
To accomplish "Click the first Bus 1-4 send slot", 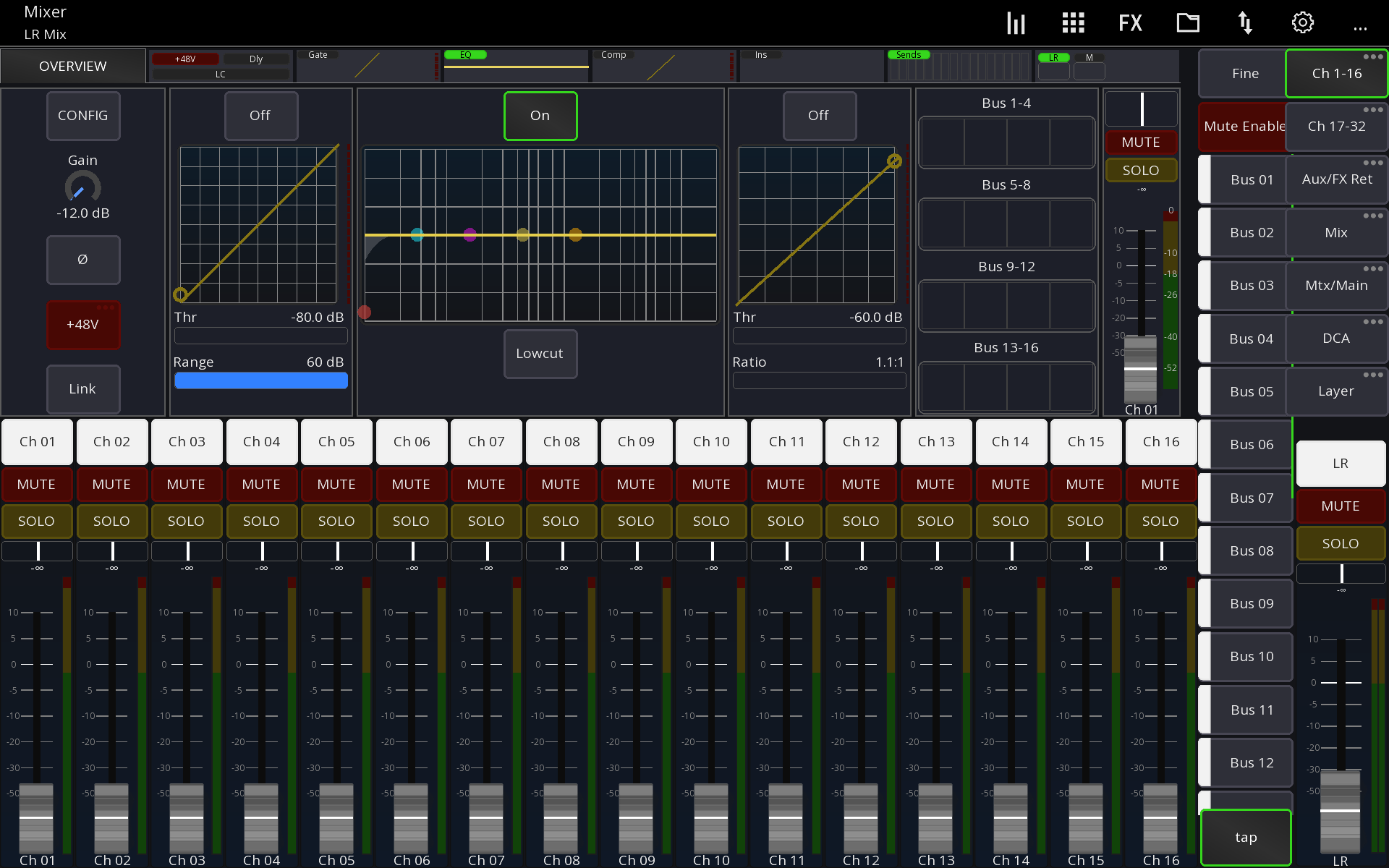I will (x=943, y=142).
